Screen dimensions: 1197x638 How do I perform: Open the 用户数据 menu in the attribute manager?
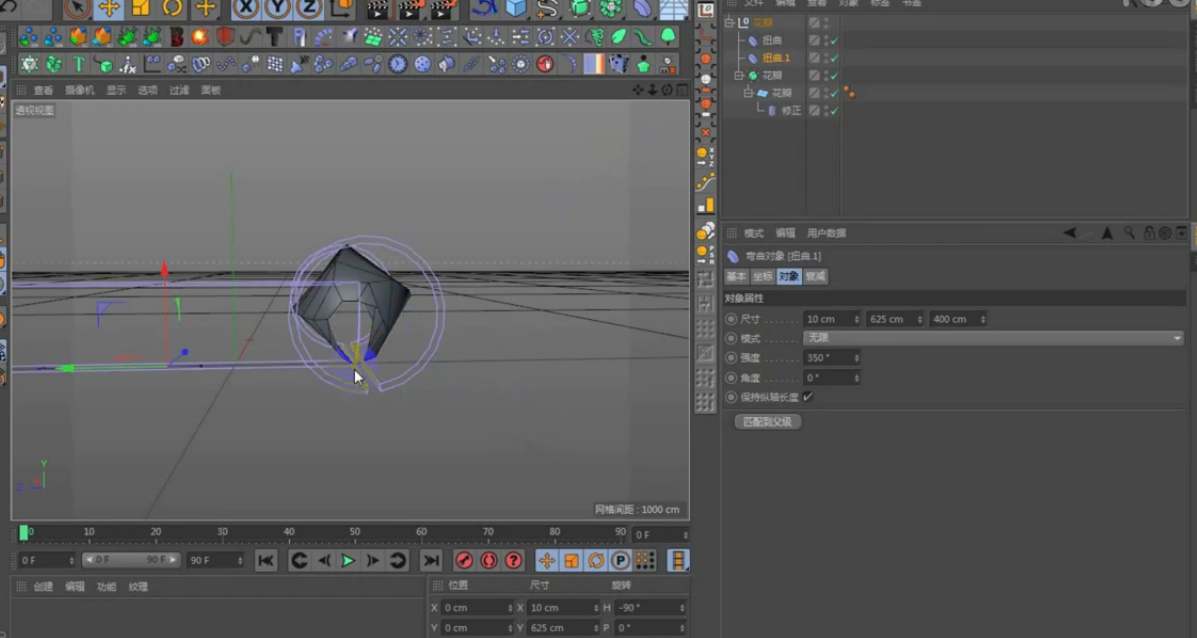pyautogui.click(x=826, y=233)
